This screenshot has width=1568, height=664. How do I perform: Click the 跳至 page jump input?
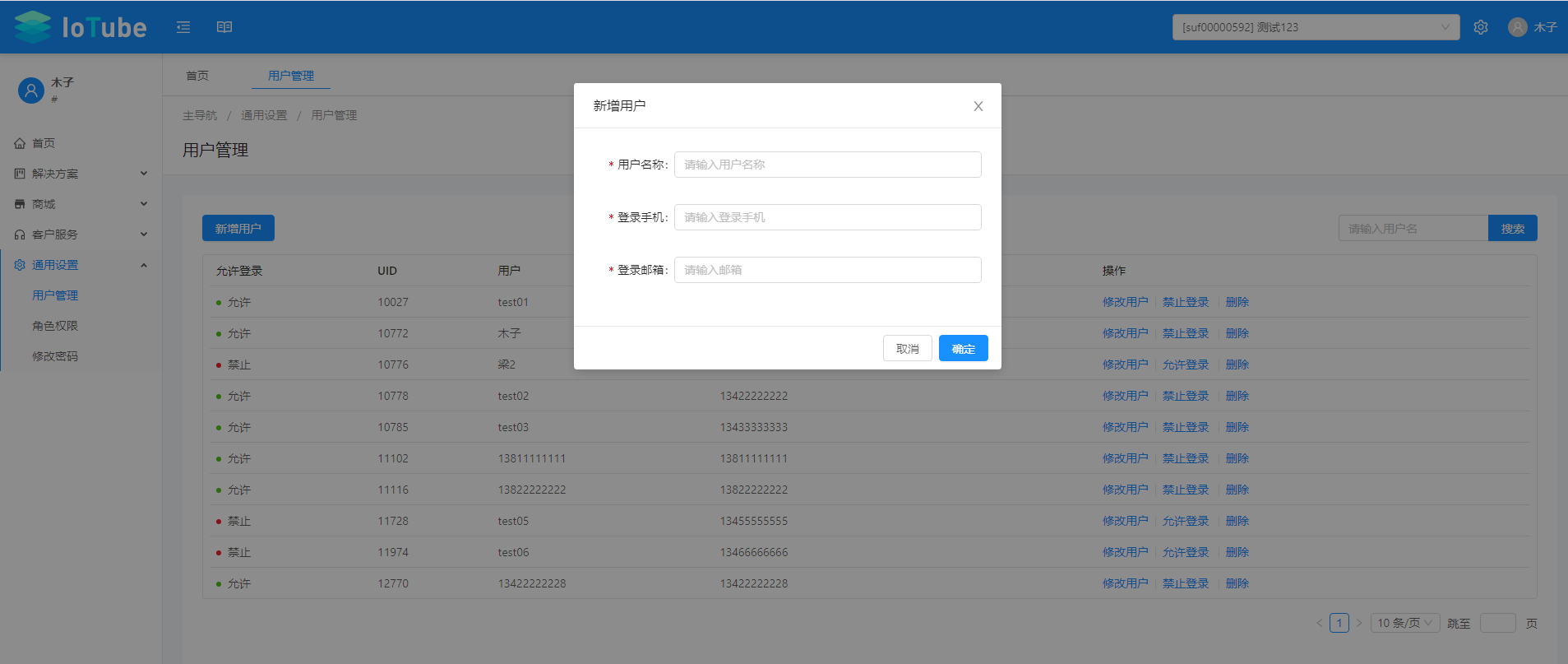tap(1498, 623)
